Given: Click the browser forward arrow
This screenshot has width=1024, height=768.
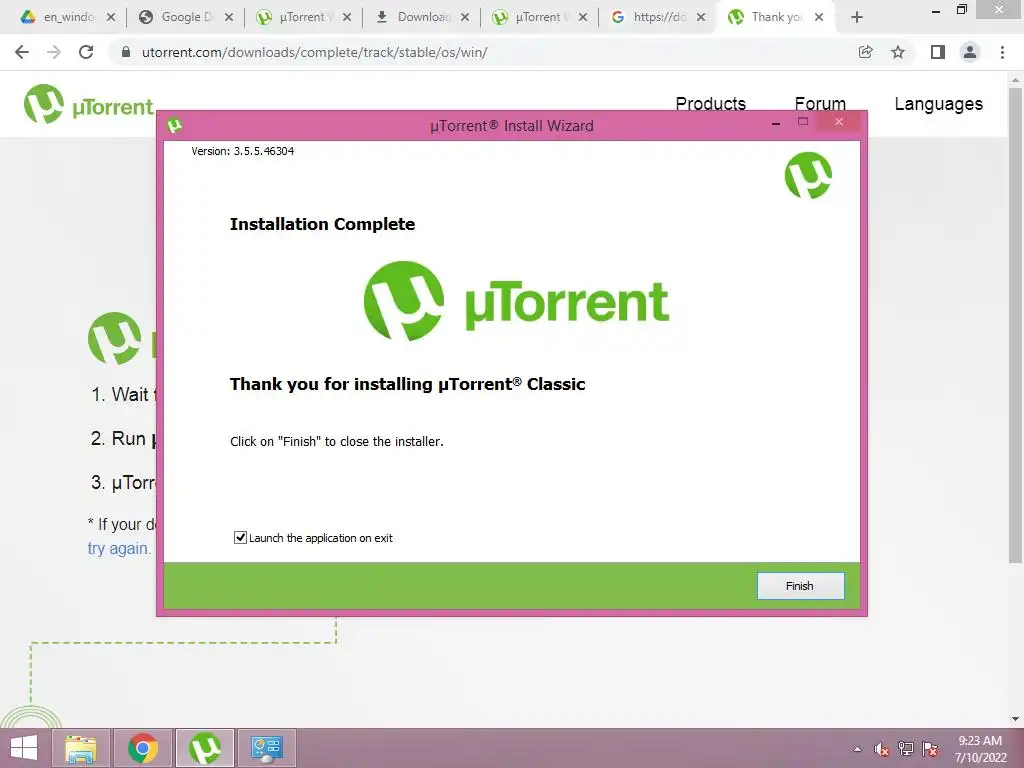Looking at the screenshot, I should [54, 52].
